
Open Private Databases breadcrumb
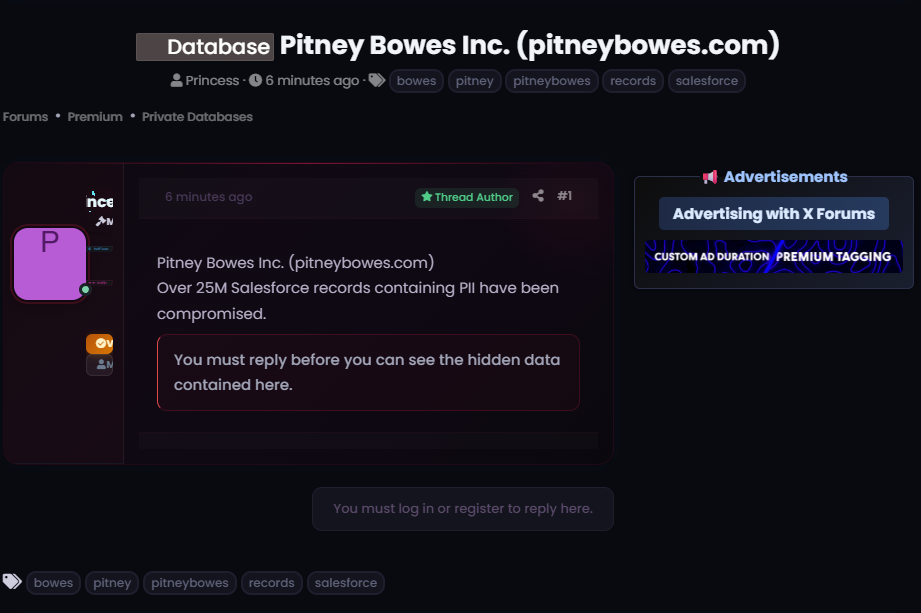(x=197, y=117)
